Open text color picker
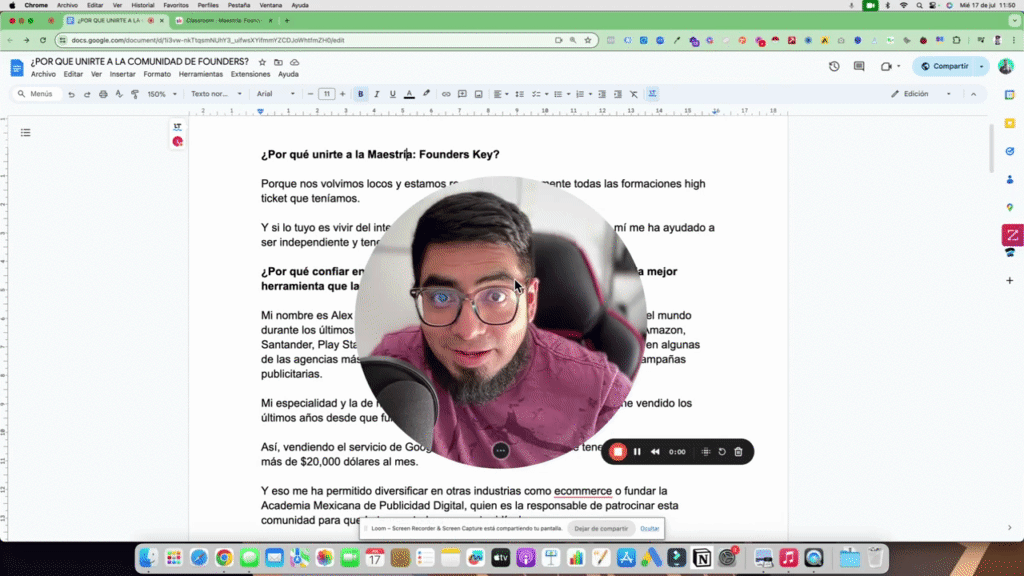The width and height of the screenshot is (1024, 576). pos(409,94)
